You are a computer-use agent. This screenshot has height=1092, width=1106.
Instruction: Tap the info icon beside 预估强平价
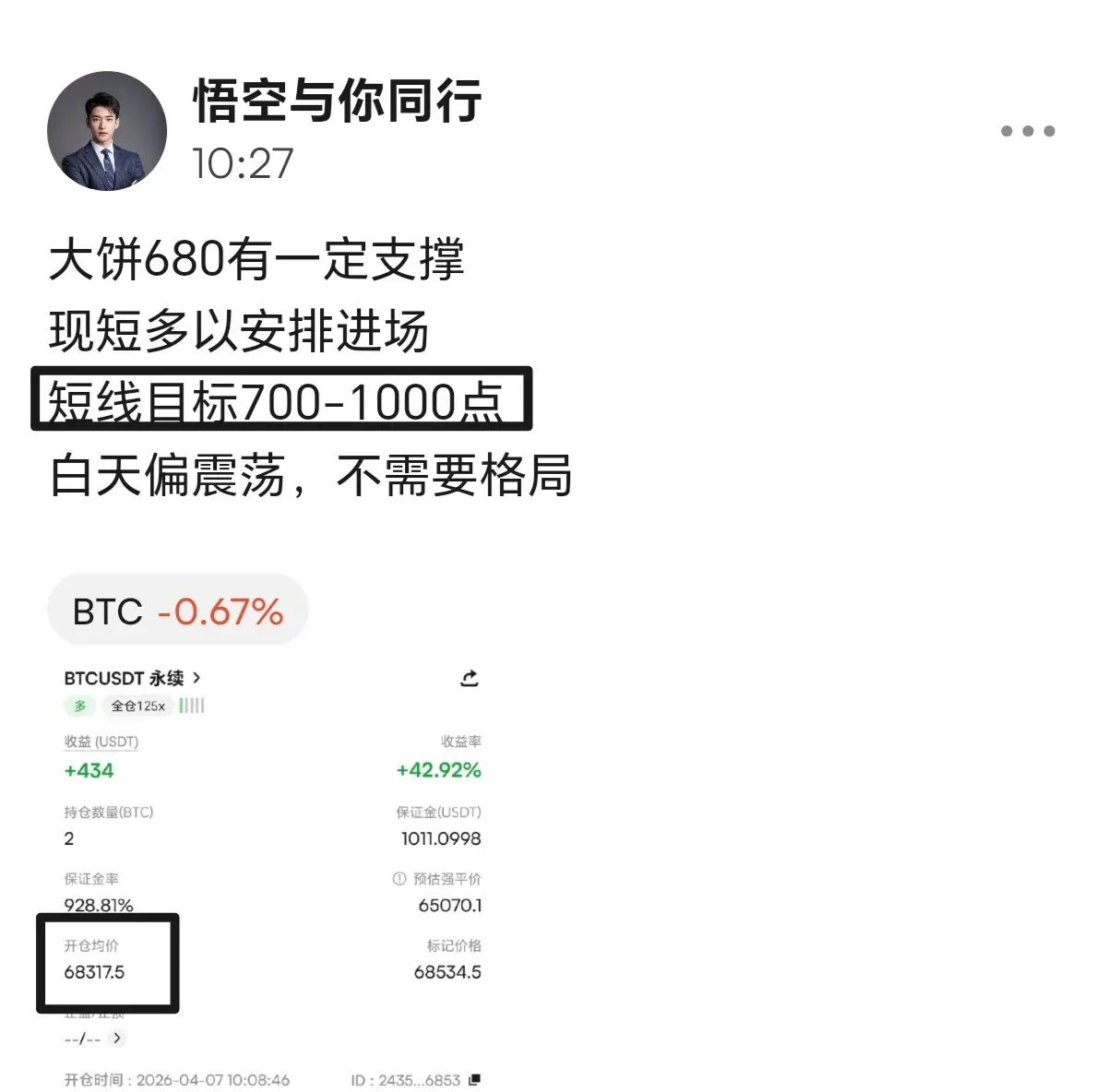point(399,878)
